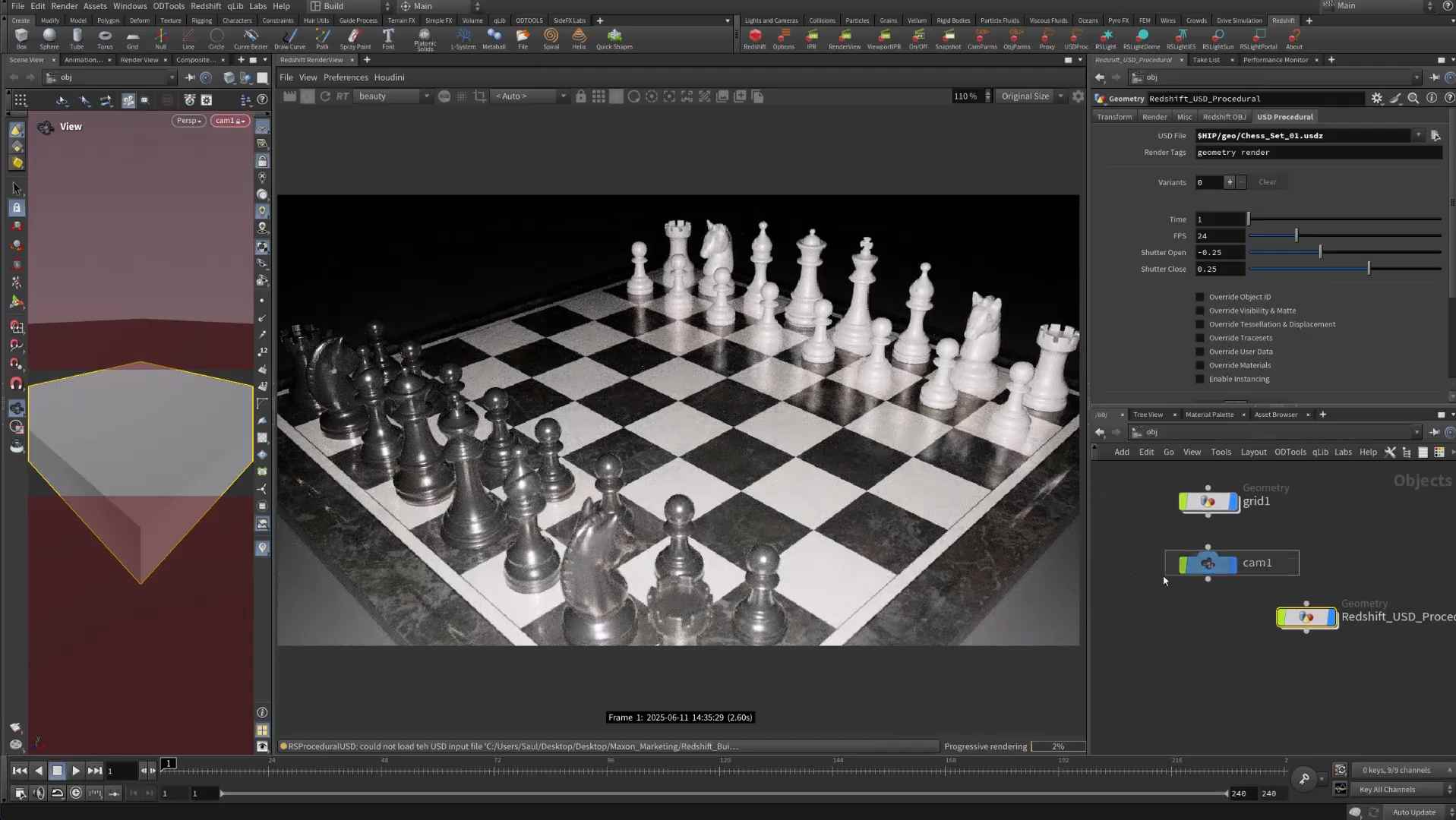Viewport: 1456px width, 820px height.
Task: Click the Variants Clear button
Action: (x=1267, y=182)
